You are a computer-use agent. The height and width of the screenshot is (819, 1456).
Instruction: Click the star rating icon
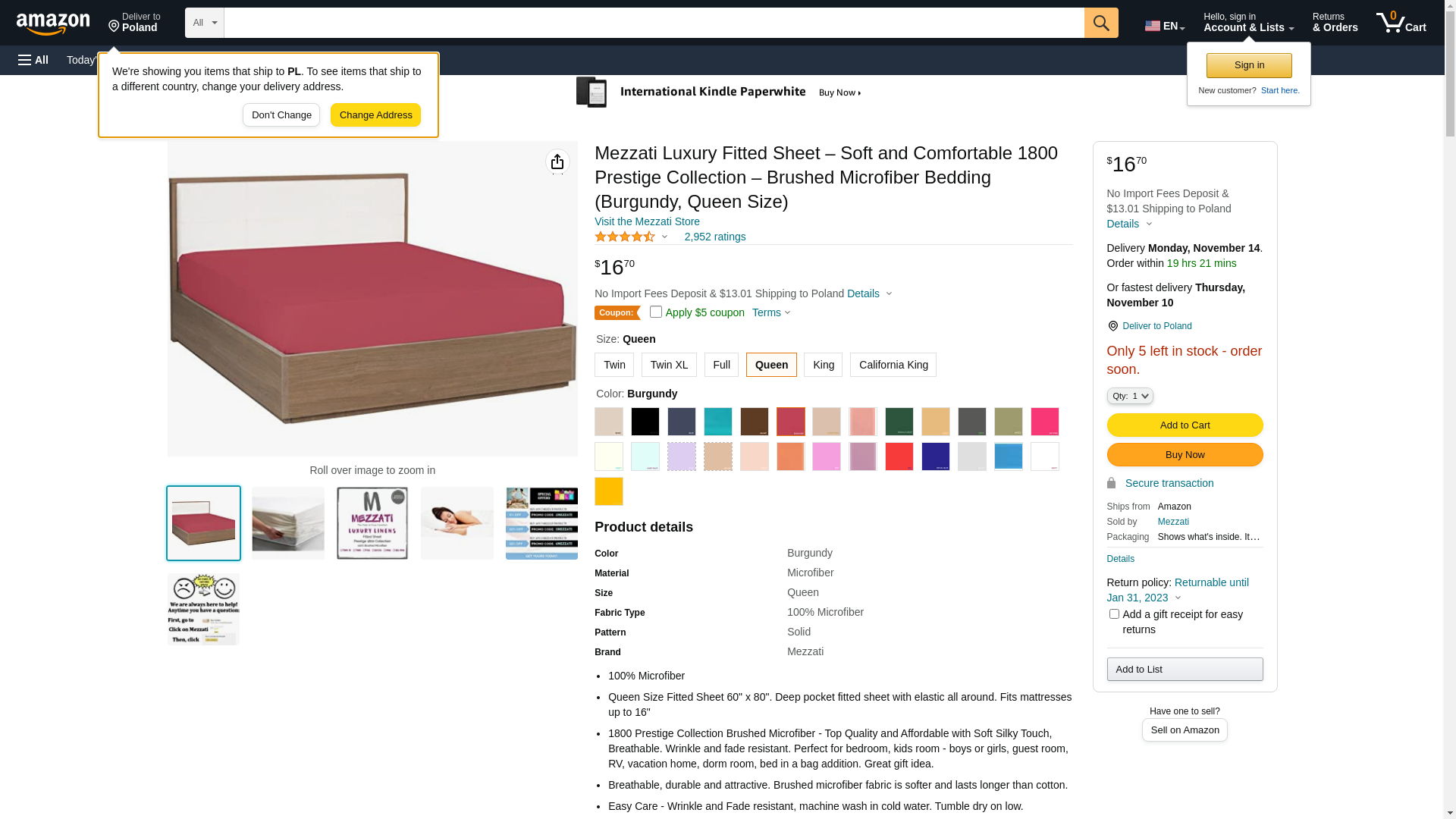625,237
